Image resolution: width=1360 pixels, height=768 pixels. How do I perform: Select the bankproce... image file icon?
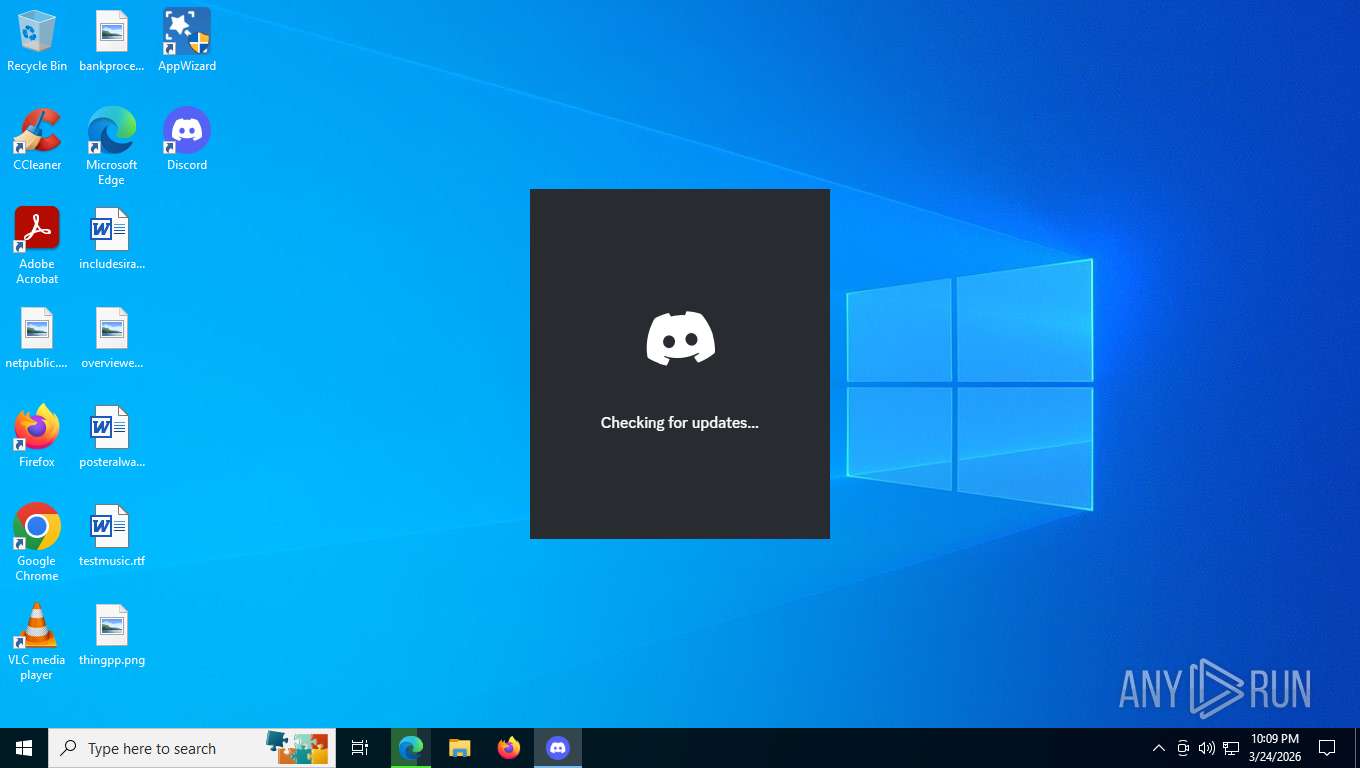[x=112, y=41]
